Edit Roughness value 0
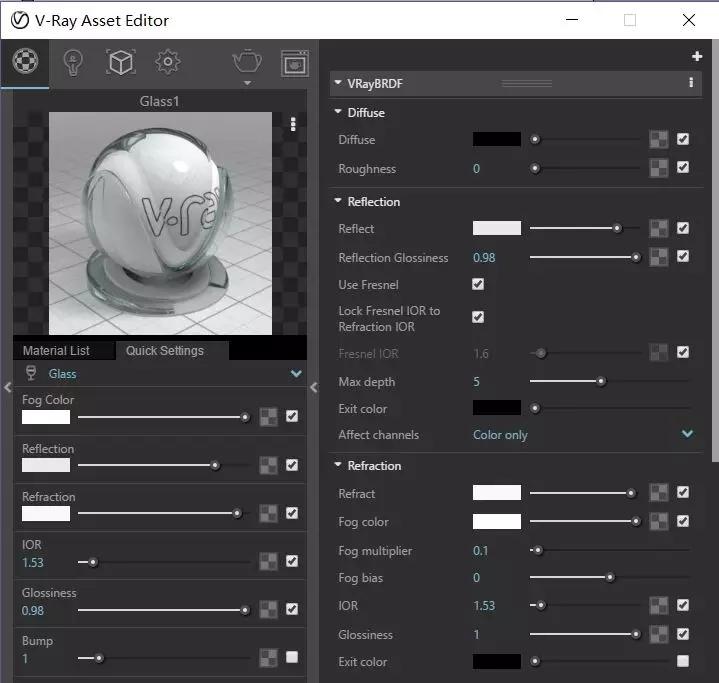 [476, 168]
